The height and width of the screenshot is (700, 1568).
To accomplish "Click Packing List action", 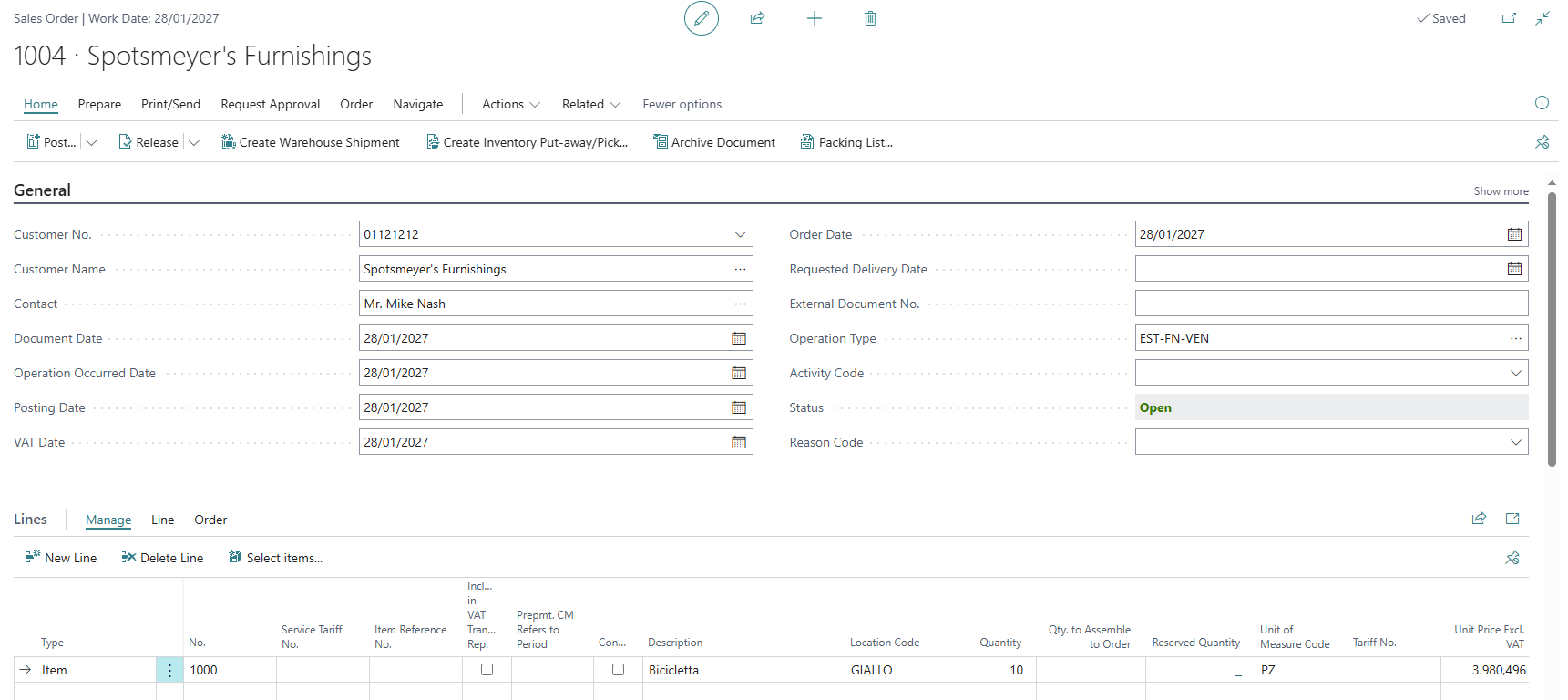I will pos(846,142).
